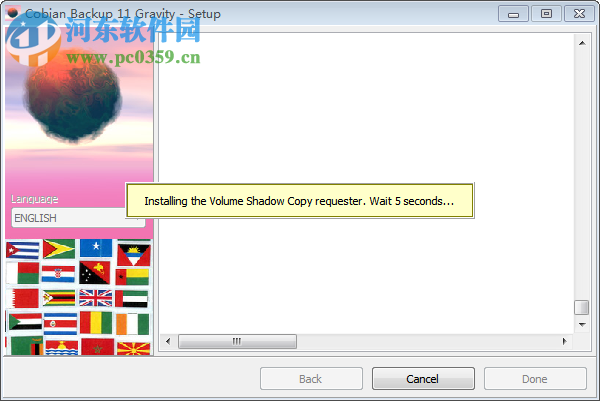Screen dimensions: 600x401
Task: Click the Croatia flag icon
Action: [58, 274]
